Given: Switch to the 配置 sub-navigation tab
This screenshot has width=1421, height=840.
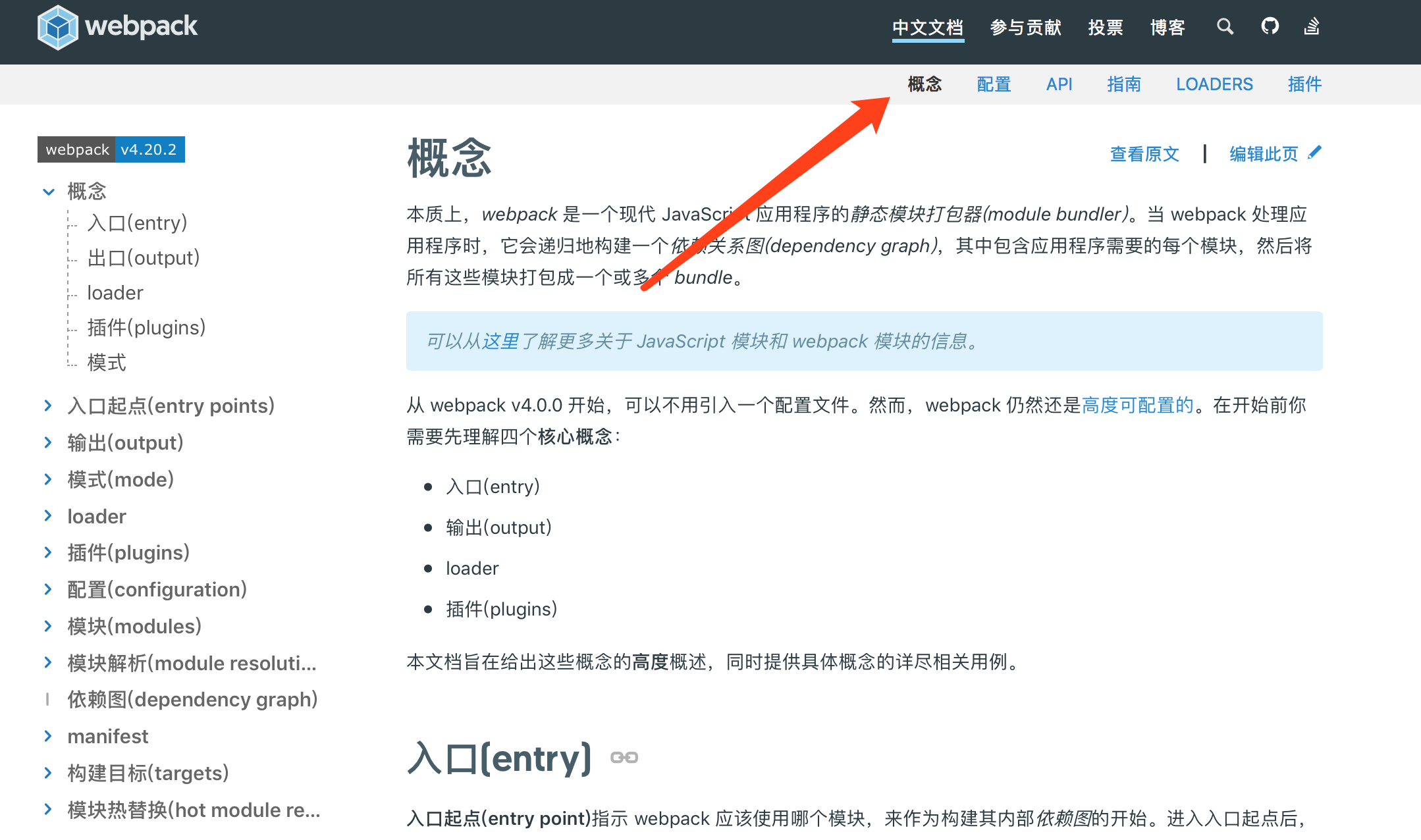Looking at the screenshot, I should [x=994, y=84].
